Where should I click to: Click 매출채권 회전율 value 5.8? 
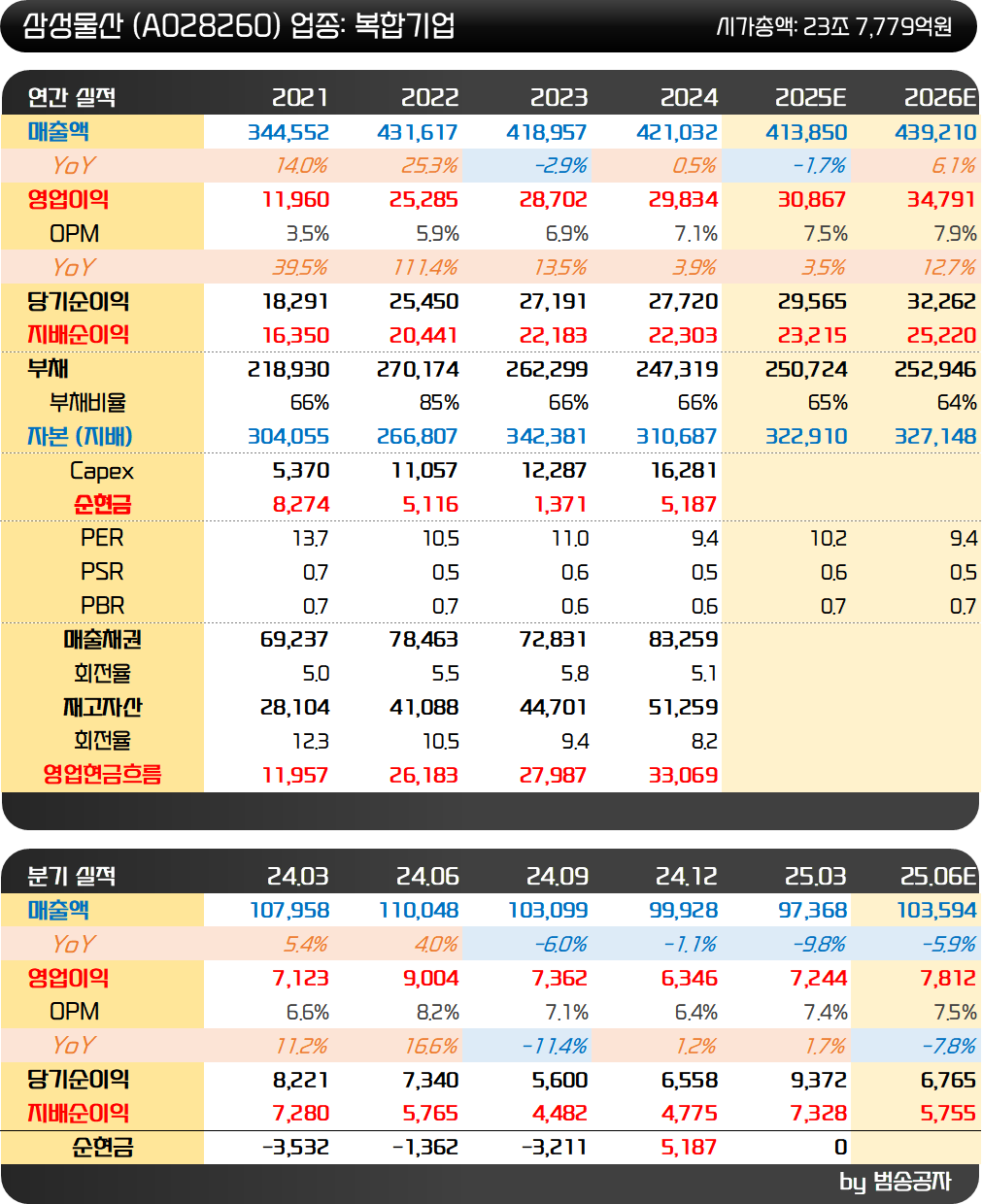pyautogui.click(x=575, y=674)
